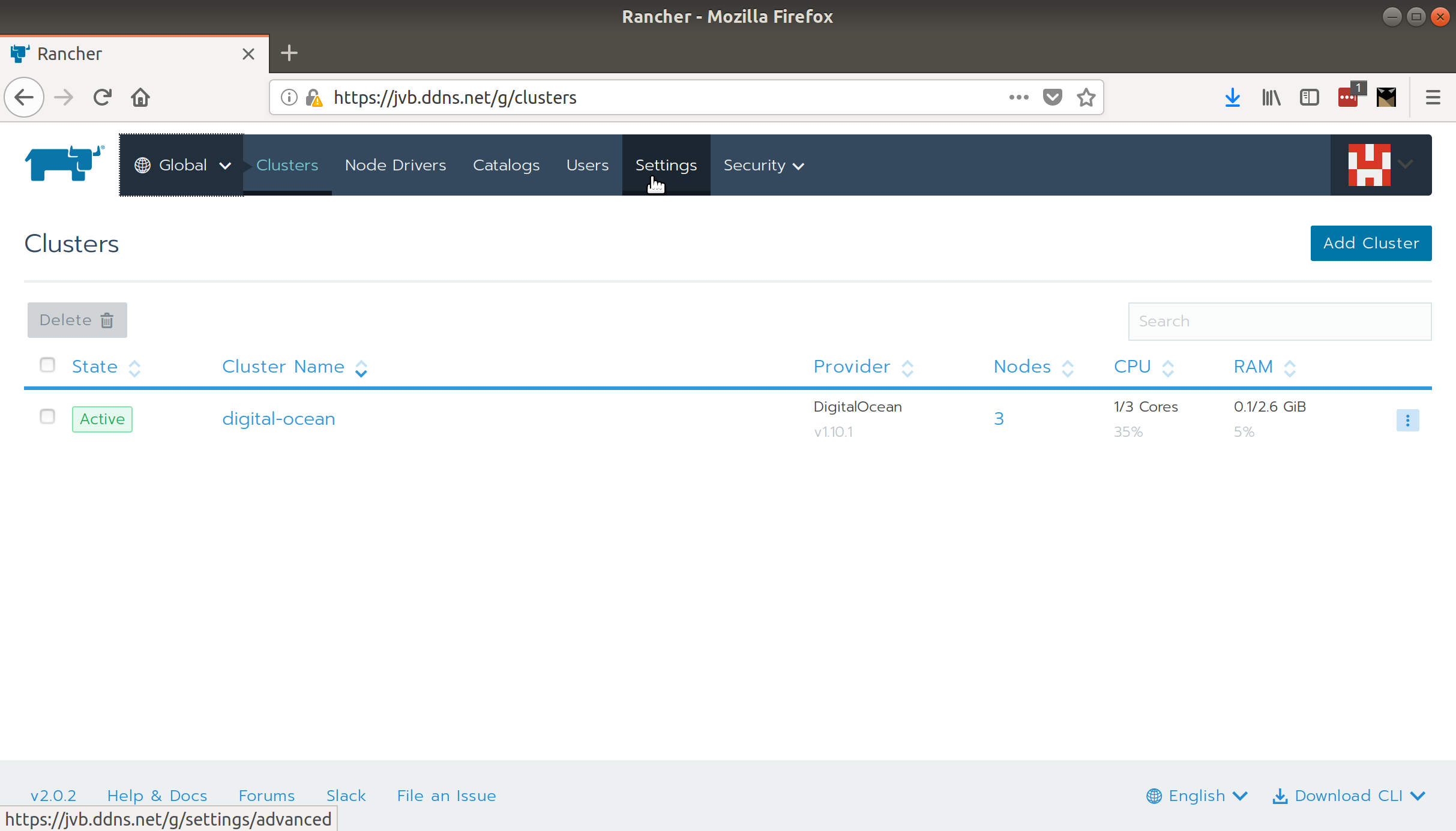Click Add Cluster button
The height and width of the screenshot is (831, 1456).
1371,243
